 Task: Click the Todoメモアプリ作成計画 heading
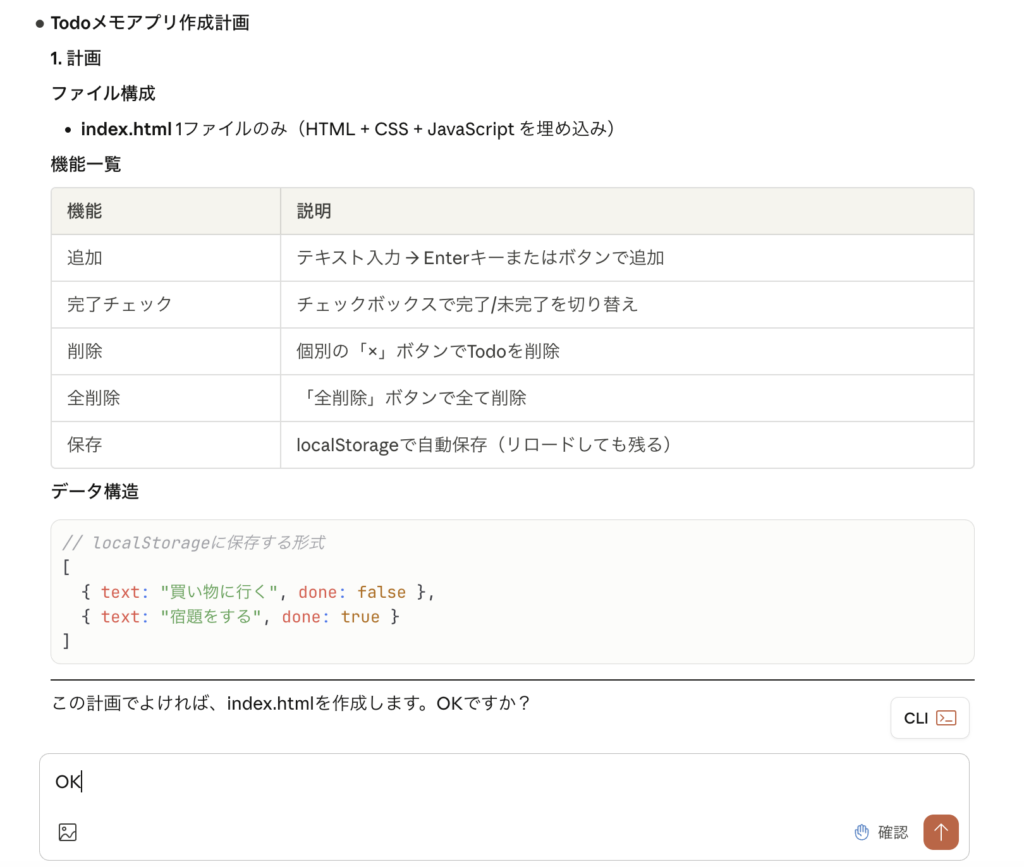pos(150,23)
